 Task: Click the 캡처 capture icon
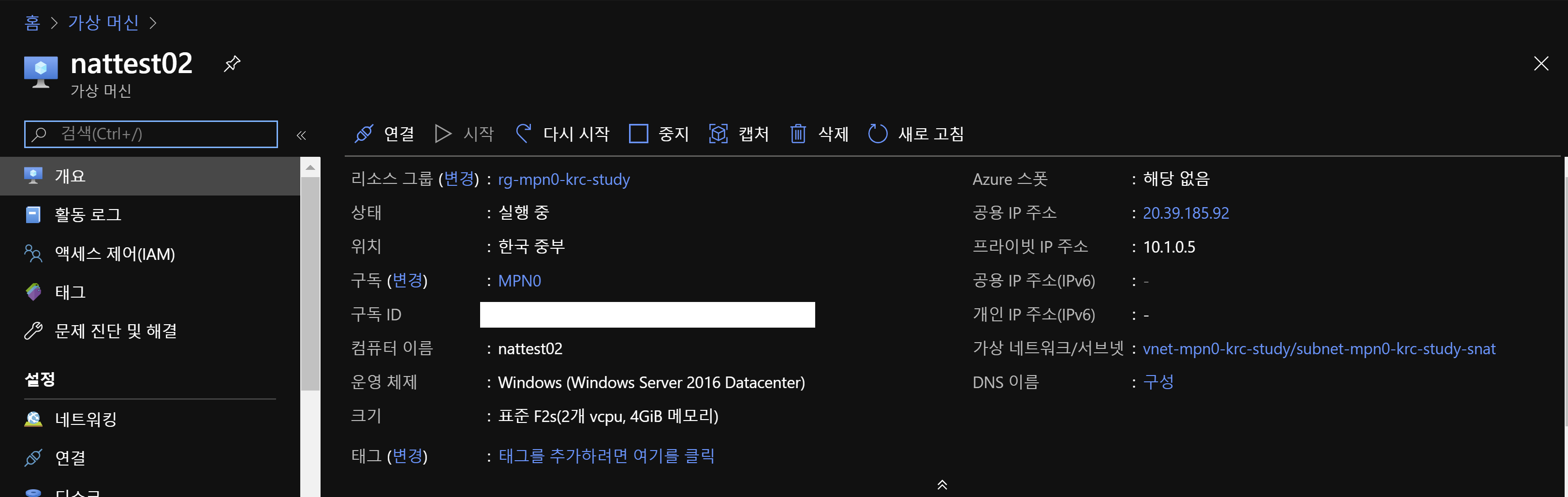(718, 134)
